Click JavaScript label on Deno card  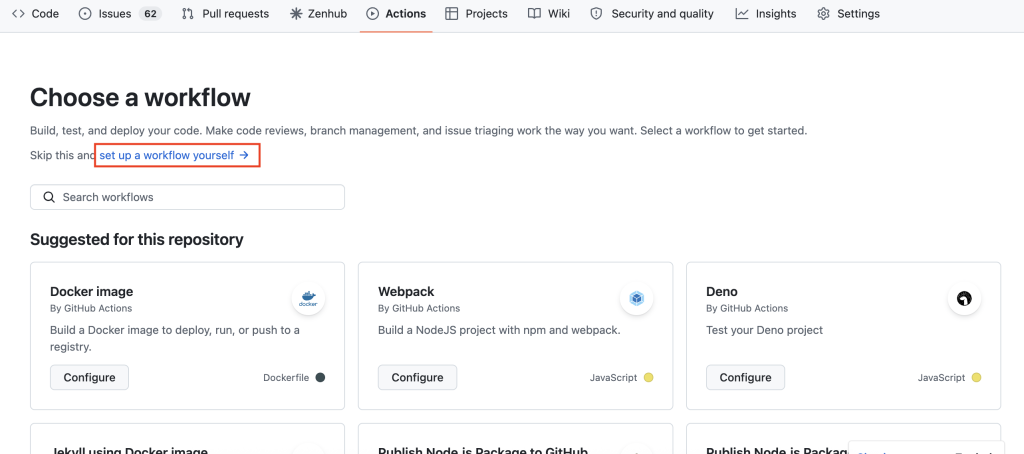[x=941, y=378]
